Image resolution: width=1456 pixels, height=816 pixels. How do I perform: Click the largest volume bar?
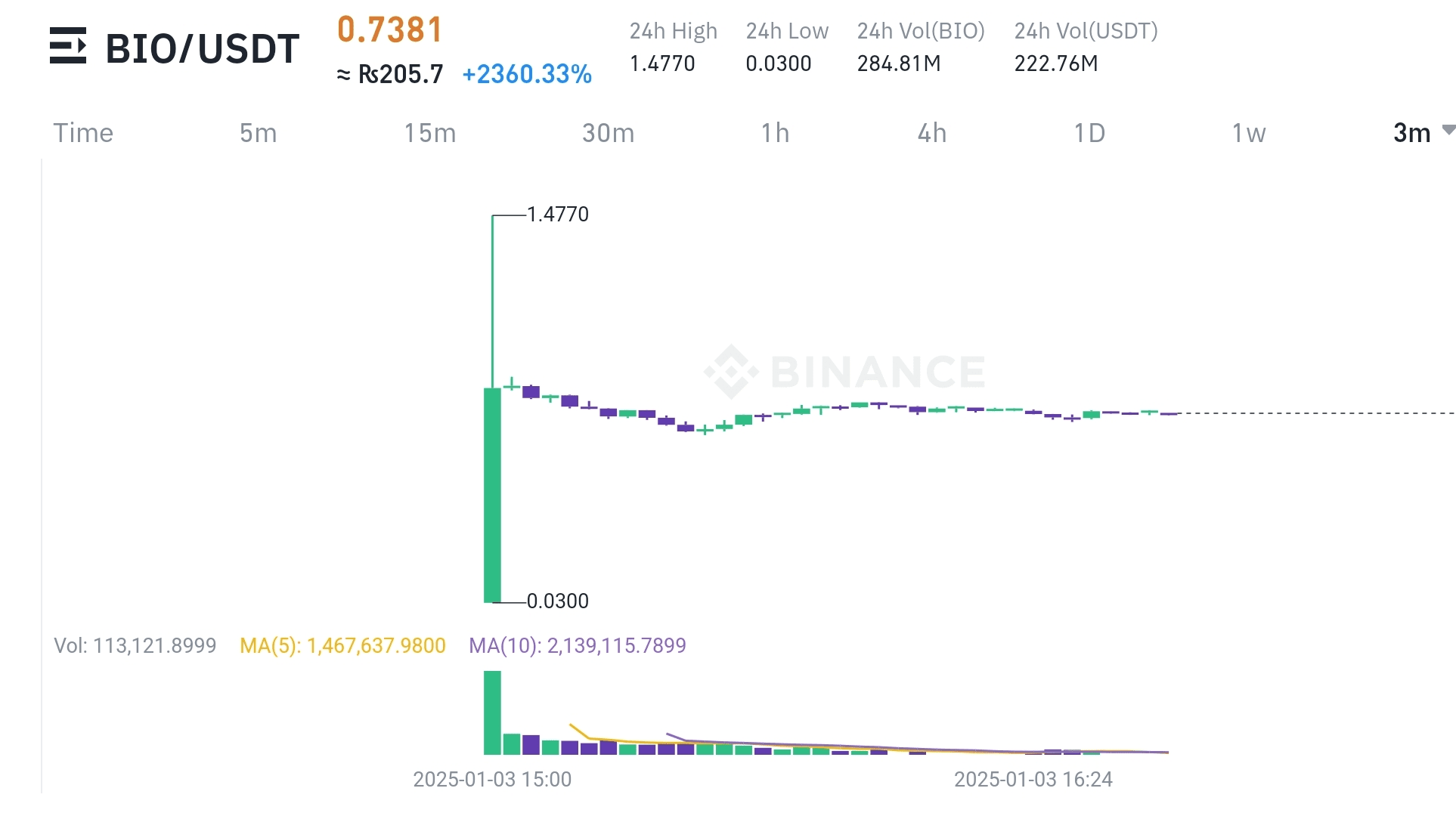click(492, 714)
